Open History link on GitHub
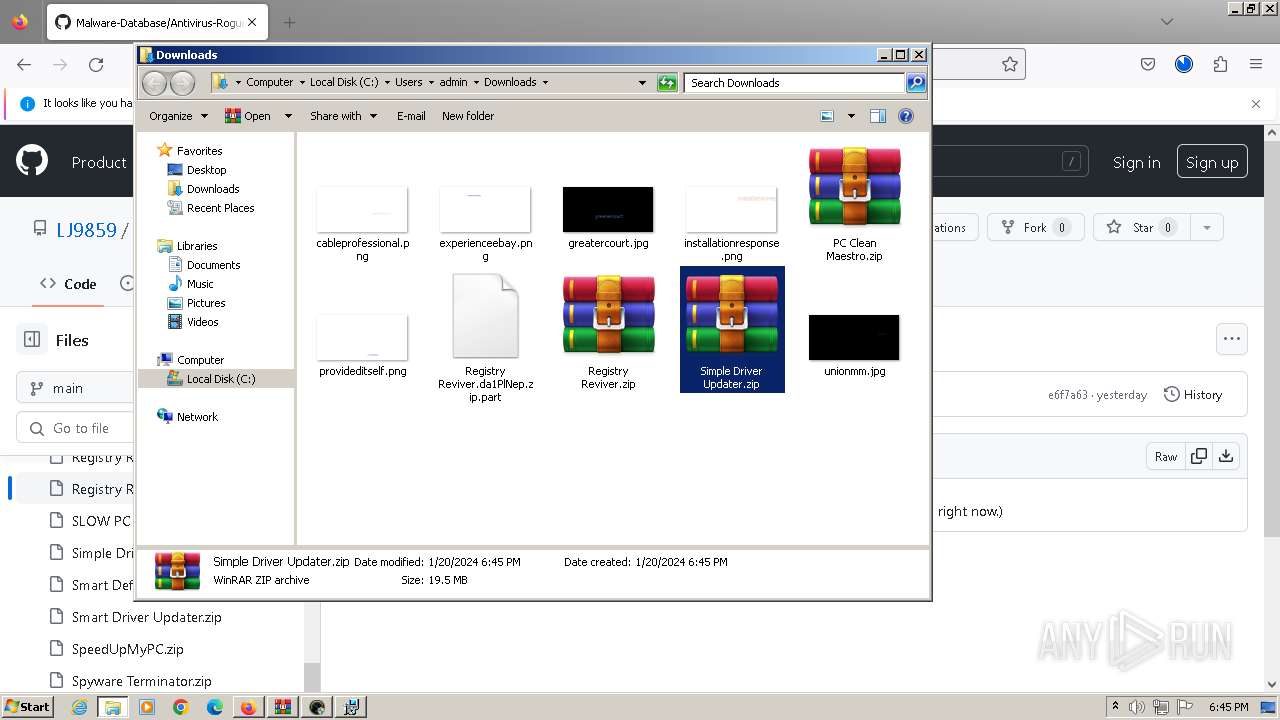This screenshot has width=1280, height=720. [1193, 394]
